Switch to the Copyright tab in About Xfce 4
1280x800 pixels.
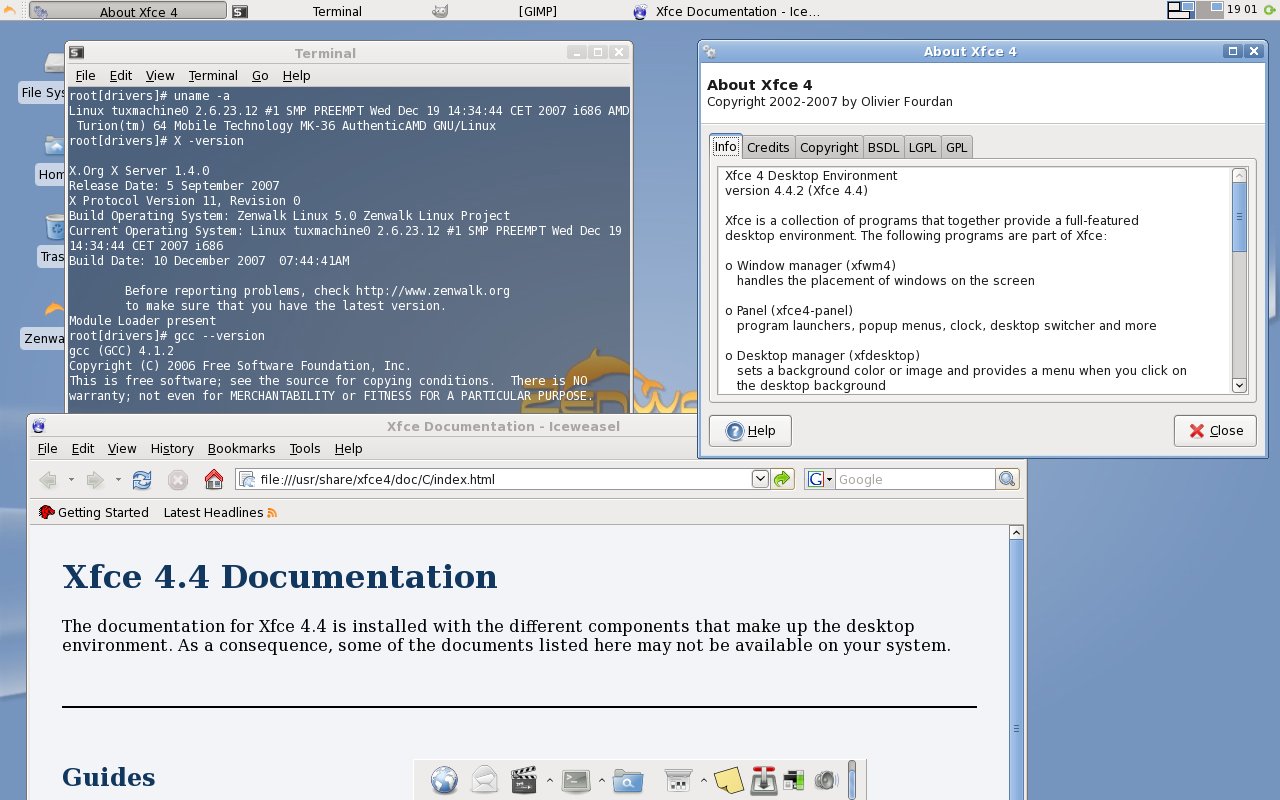click(x=829, y=147)
